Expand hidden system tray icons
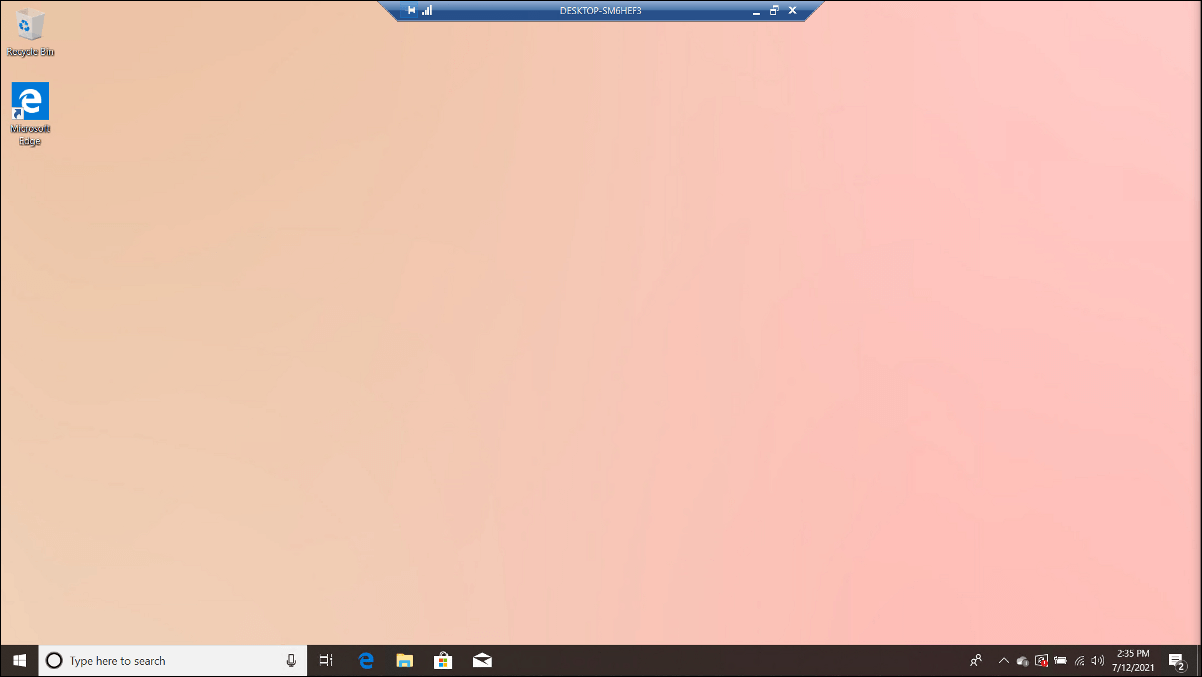 [1003, 660]
